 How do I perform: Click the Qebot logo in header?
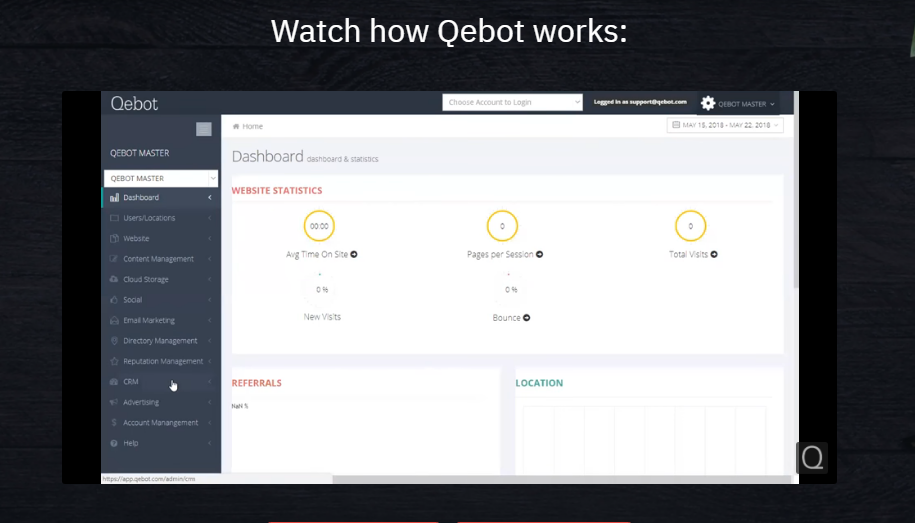[x=134, y=104]
